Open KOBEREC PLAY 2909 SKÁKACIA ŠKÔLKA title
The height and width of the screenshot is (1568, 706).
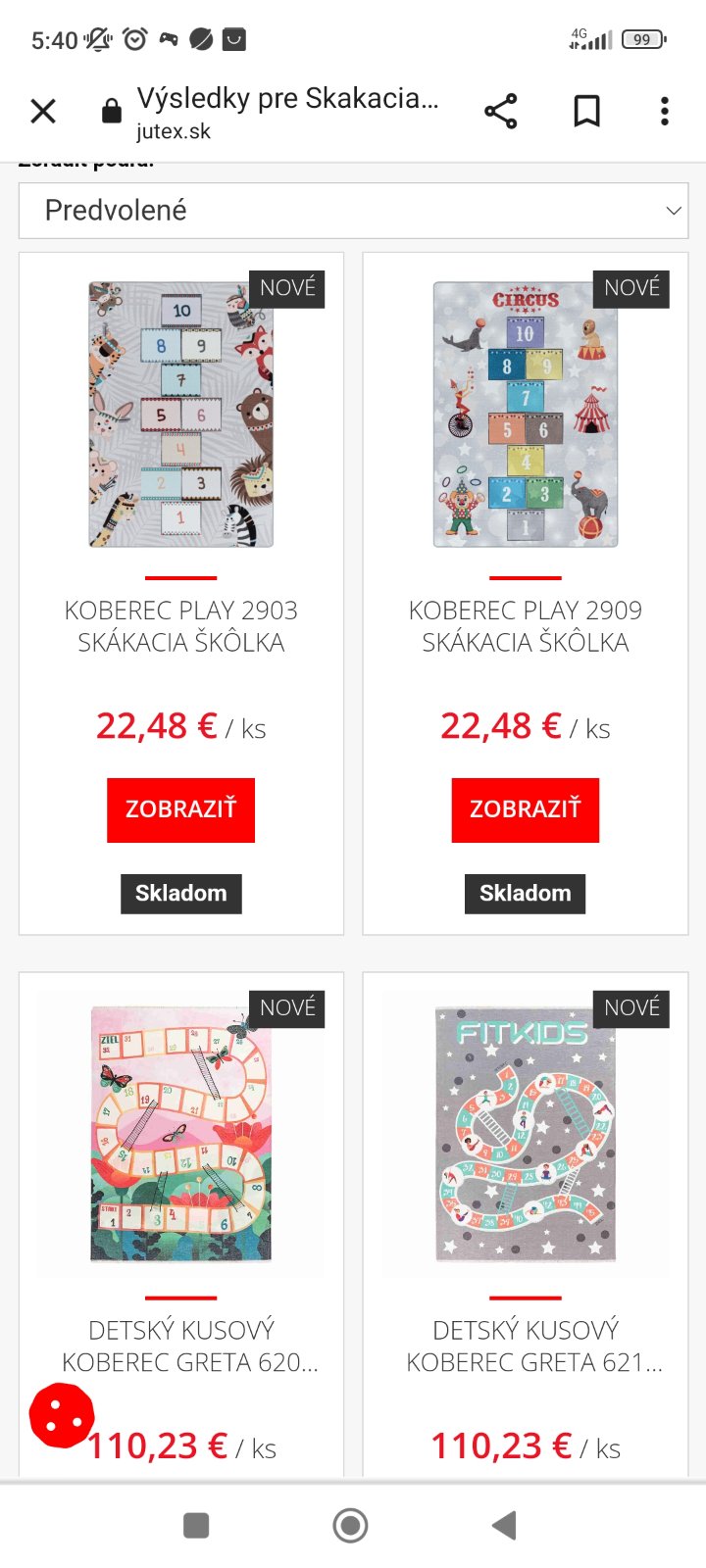tap(525, 626)
